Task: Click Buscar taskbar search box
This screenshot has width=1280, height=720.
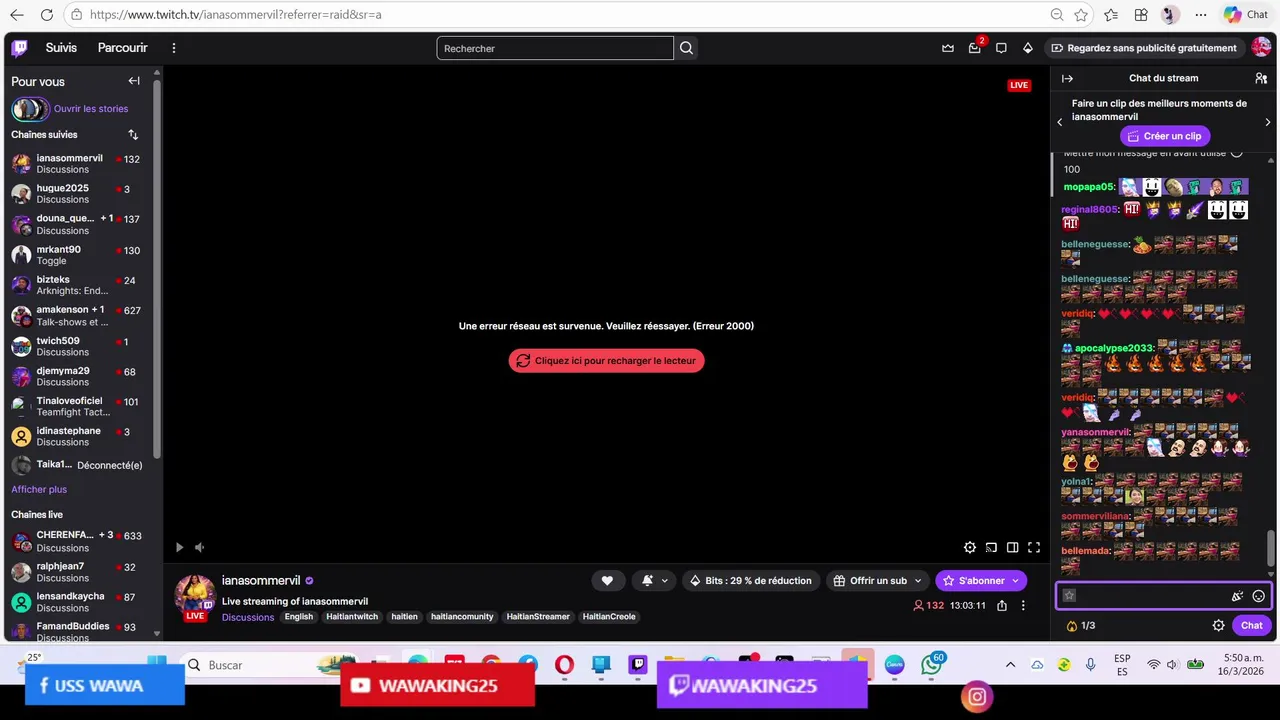Action: (x=270, y=665)
